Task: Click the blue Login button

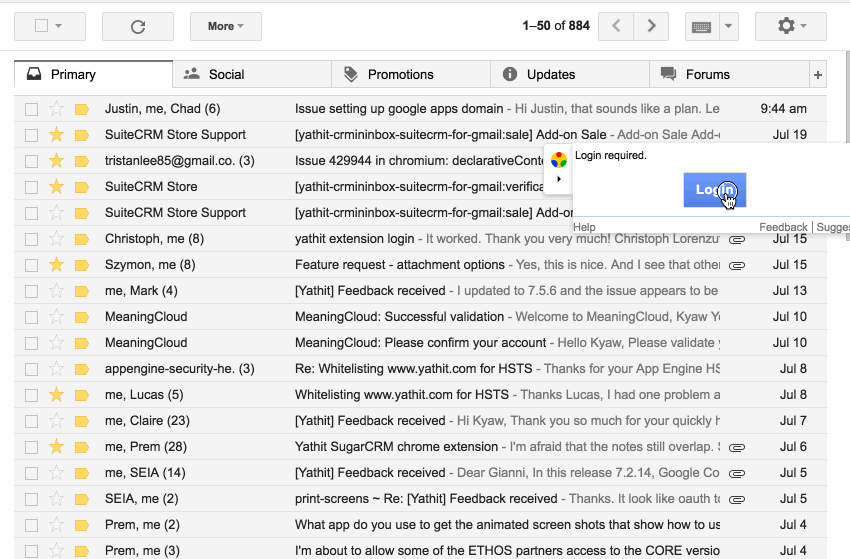Action: [x=714, y=190]
